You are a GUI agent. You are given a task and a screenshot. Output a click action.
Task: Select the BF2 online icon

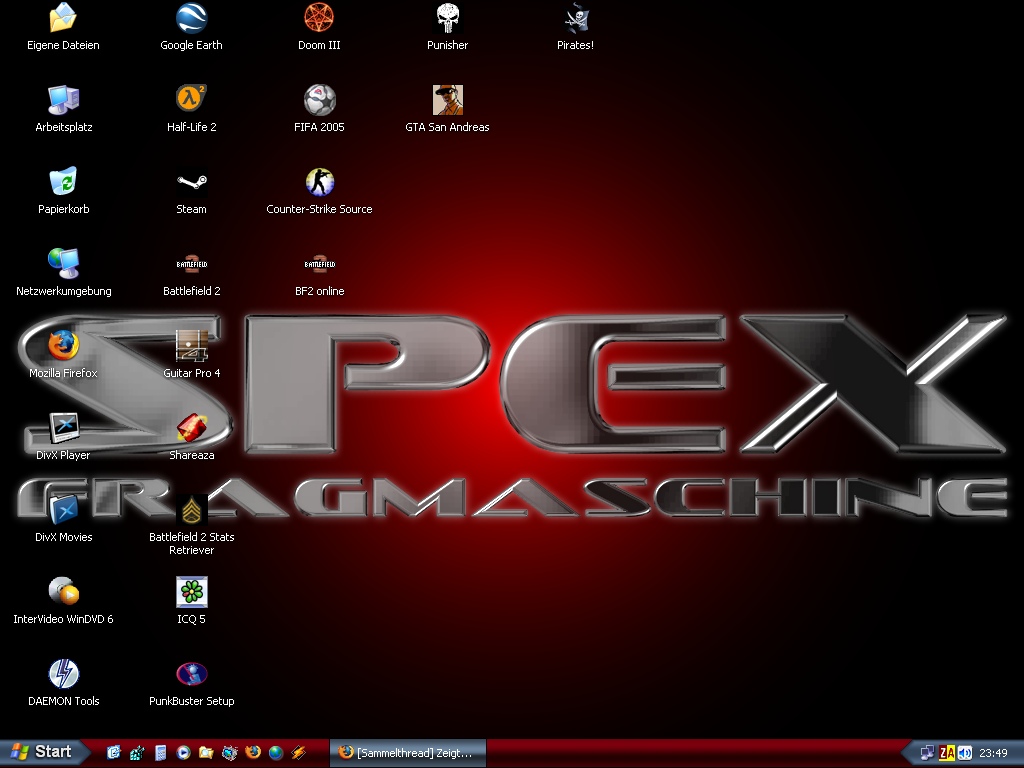click(x=319, y=264)
